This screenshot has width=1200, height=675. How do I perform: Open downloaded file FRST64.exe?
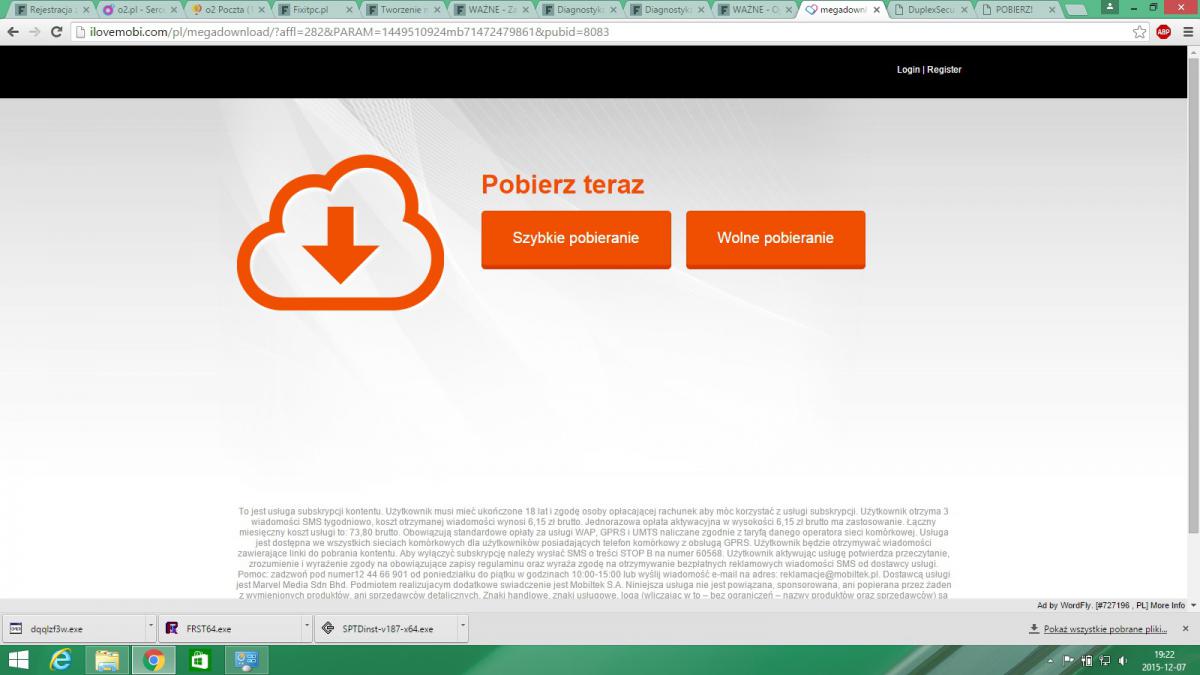point(229,629)
